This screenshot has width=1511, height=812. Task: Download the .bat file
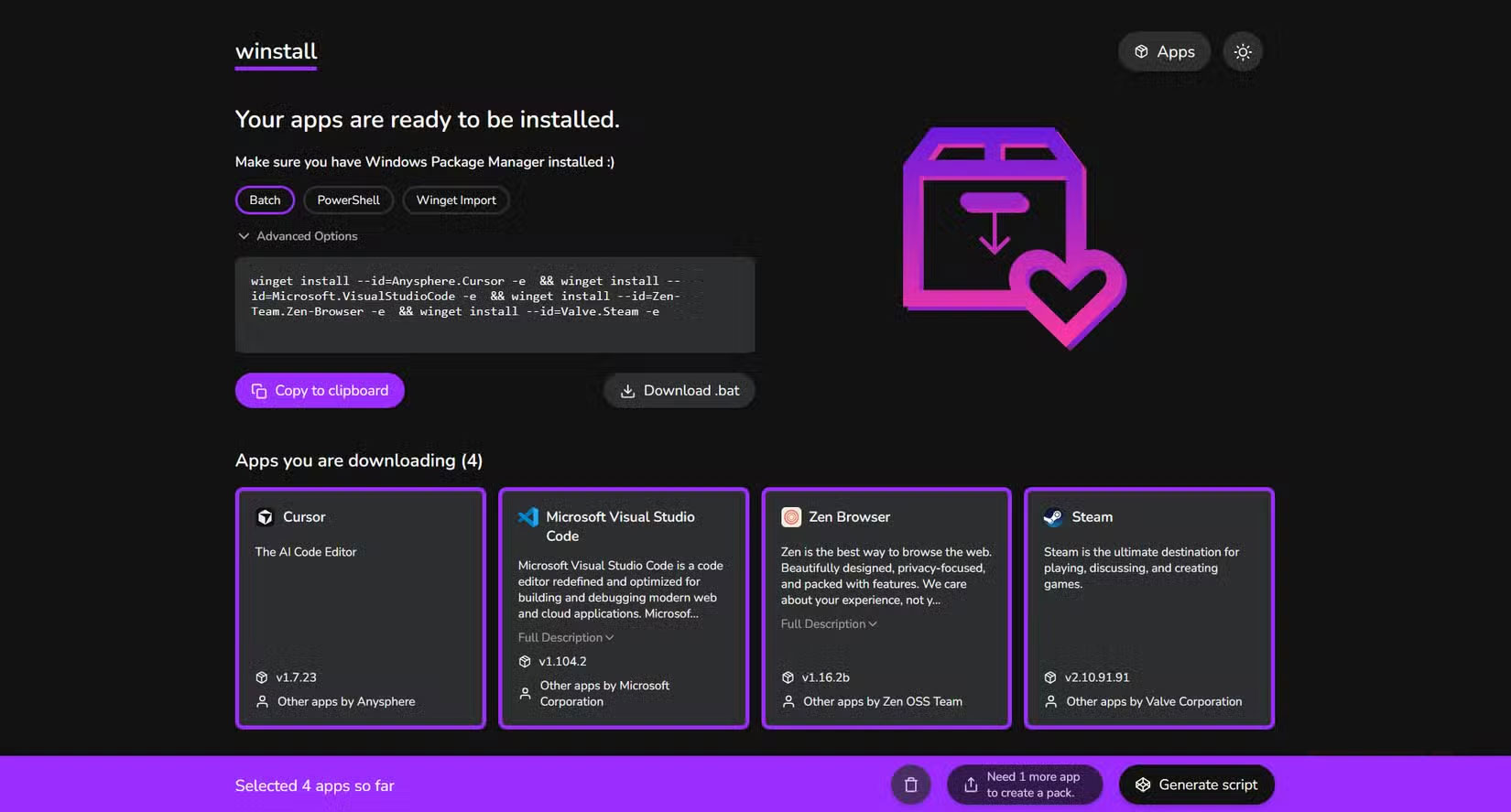[x=679, y=390]
